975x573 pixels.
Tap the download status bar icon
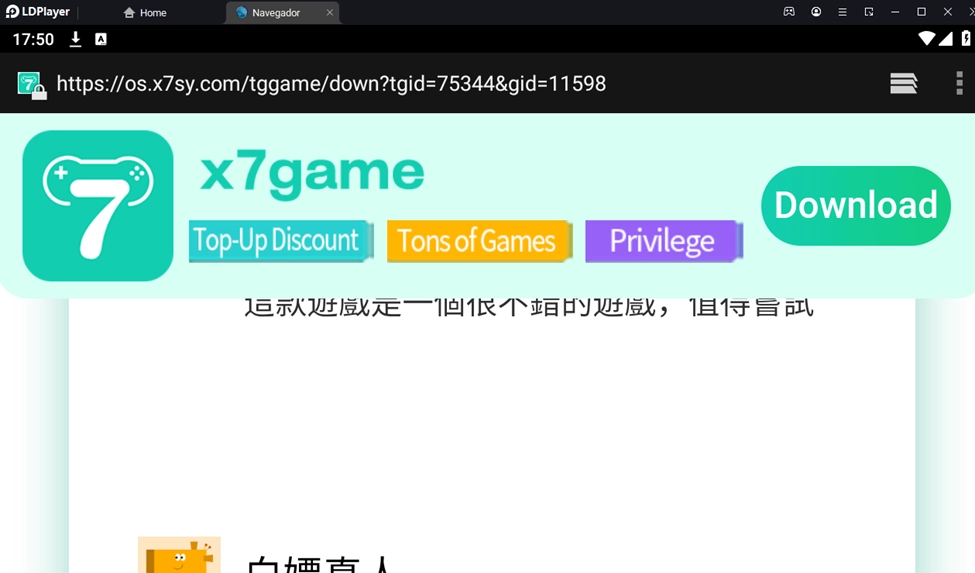(75, 39)
